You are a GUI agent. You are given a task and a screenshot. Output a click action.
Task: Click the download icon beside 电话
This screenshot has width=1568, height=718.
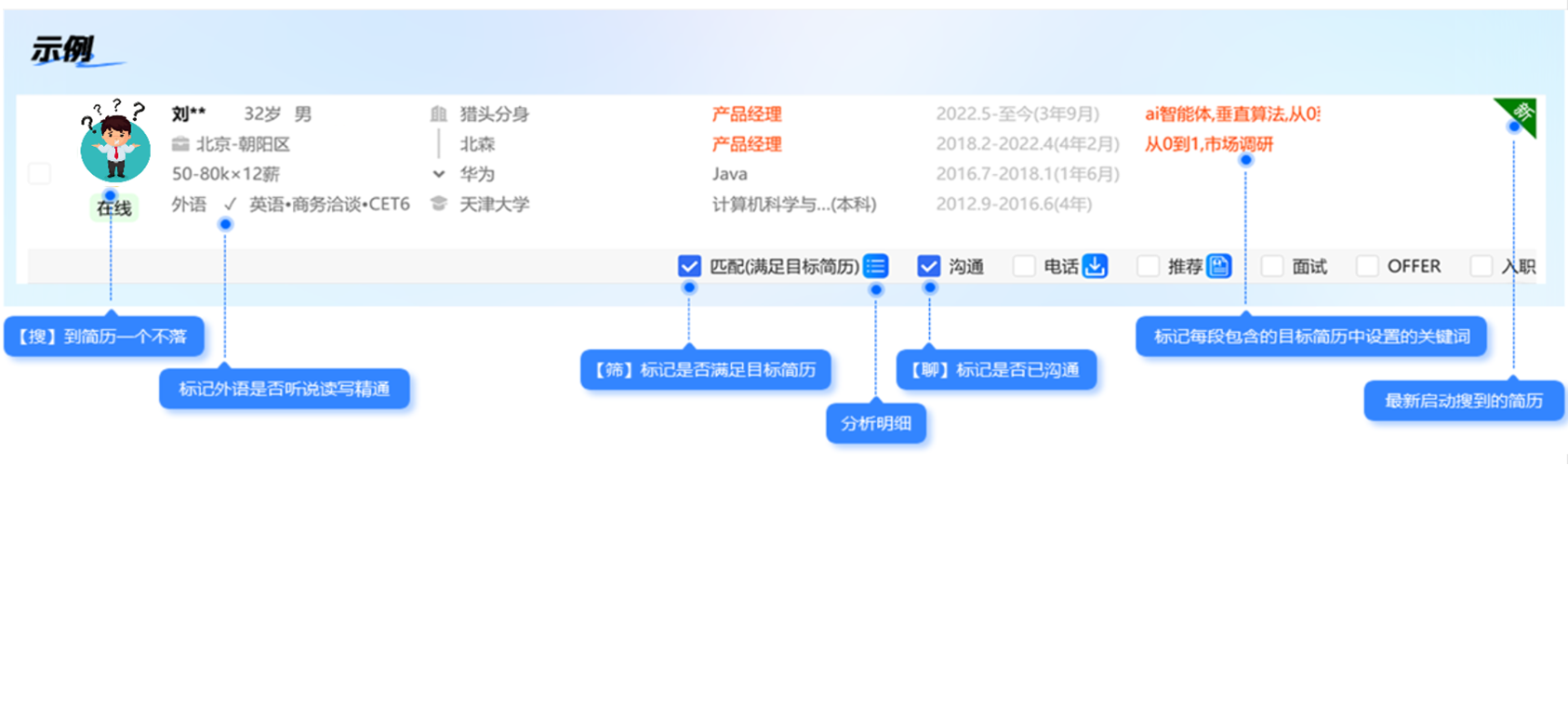pyautogui.click(x=1095, y=266)
